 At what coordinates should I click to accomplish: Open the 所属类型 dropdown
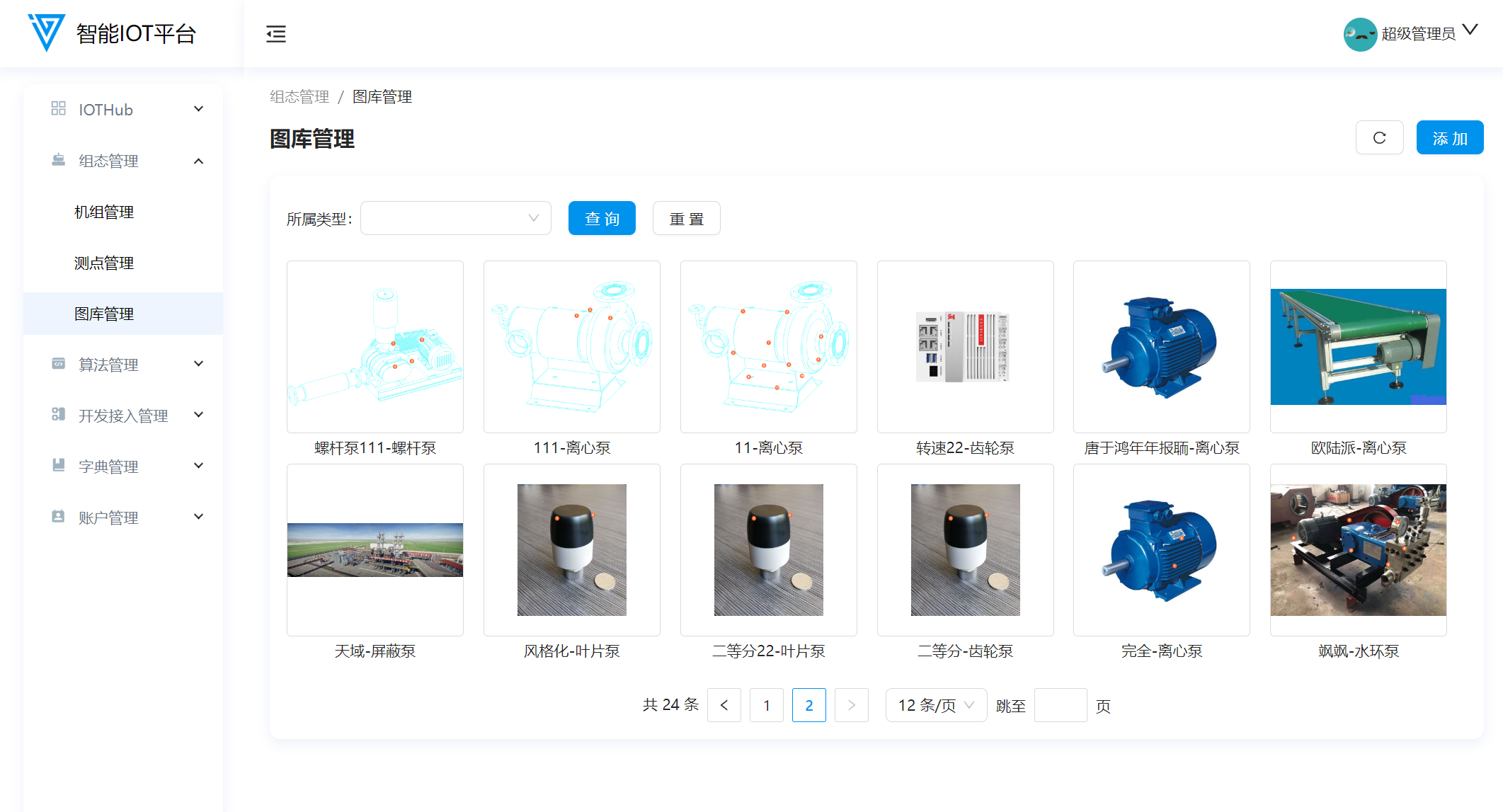(455, 218)
